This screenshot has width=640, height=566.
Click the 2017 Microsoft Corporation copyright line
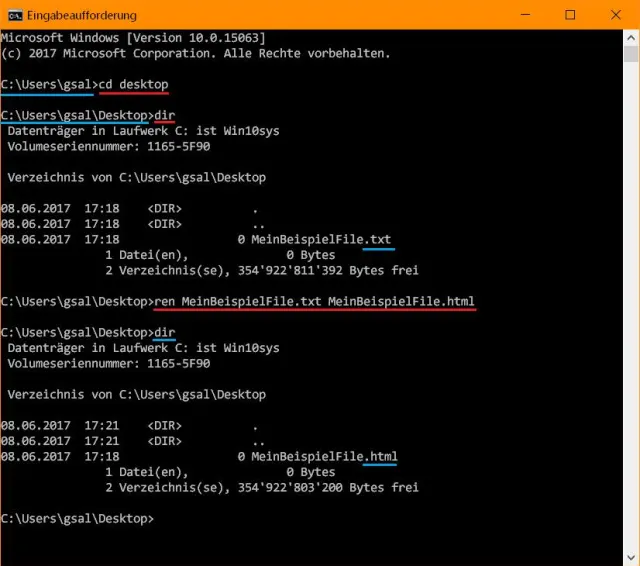196,53
